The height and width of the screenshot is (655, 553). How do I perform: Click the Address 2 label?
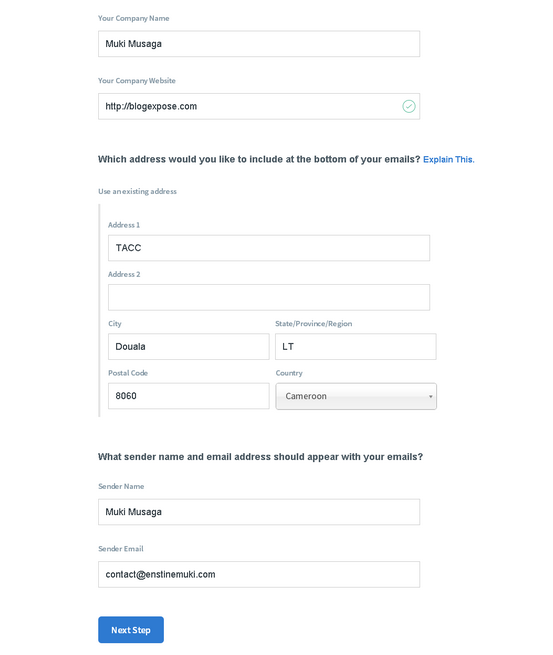pyautogui.click(x=124, y=274)
